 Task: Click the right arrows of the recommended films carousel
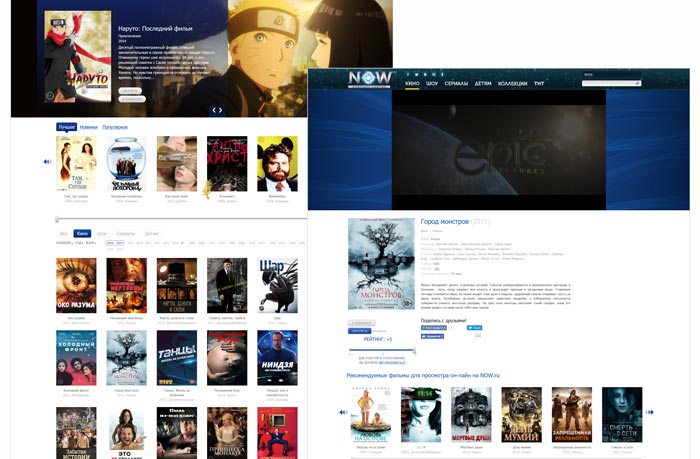pyautogui.click(x=650, y=412)
